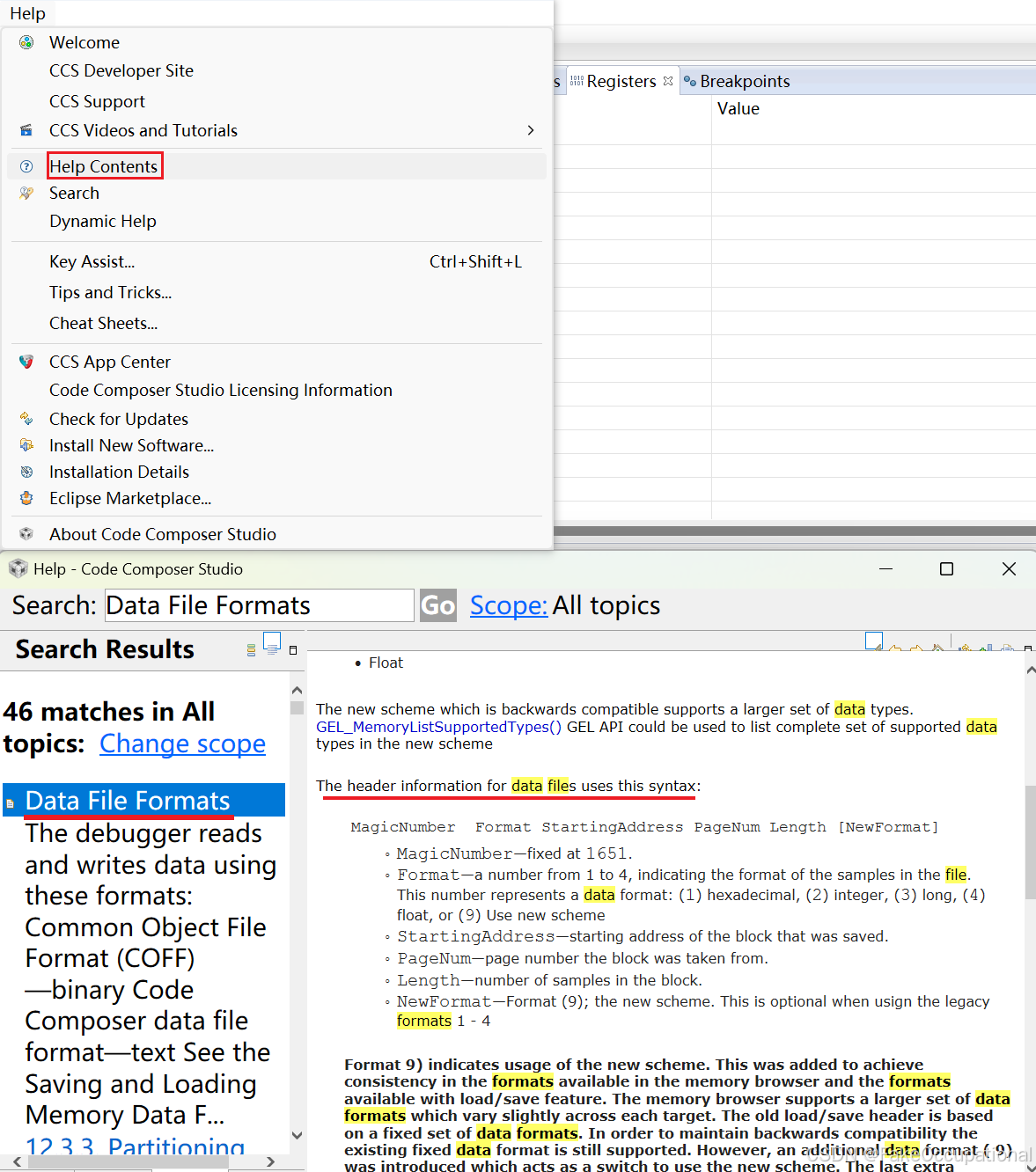Screen dimensions: 1036x1172
Task: Maximize the Help window
Action: point(947,569)
